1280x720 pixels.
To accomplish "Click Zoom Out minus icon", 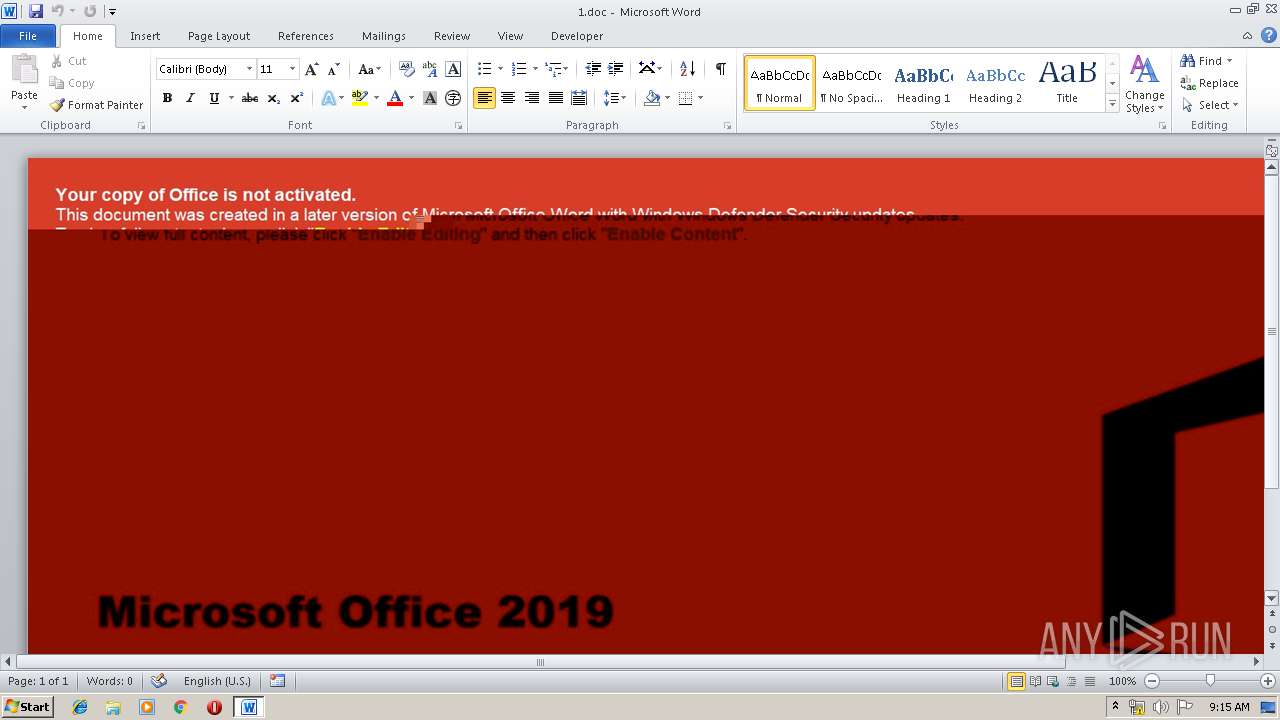I will point(1152,681).
